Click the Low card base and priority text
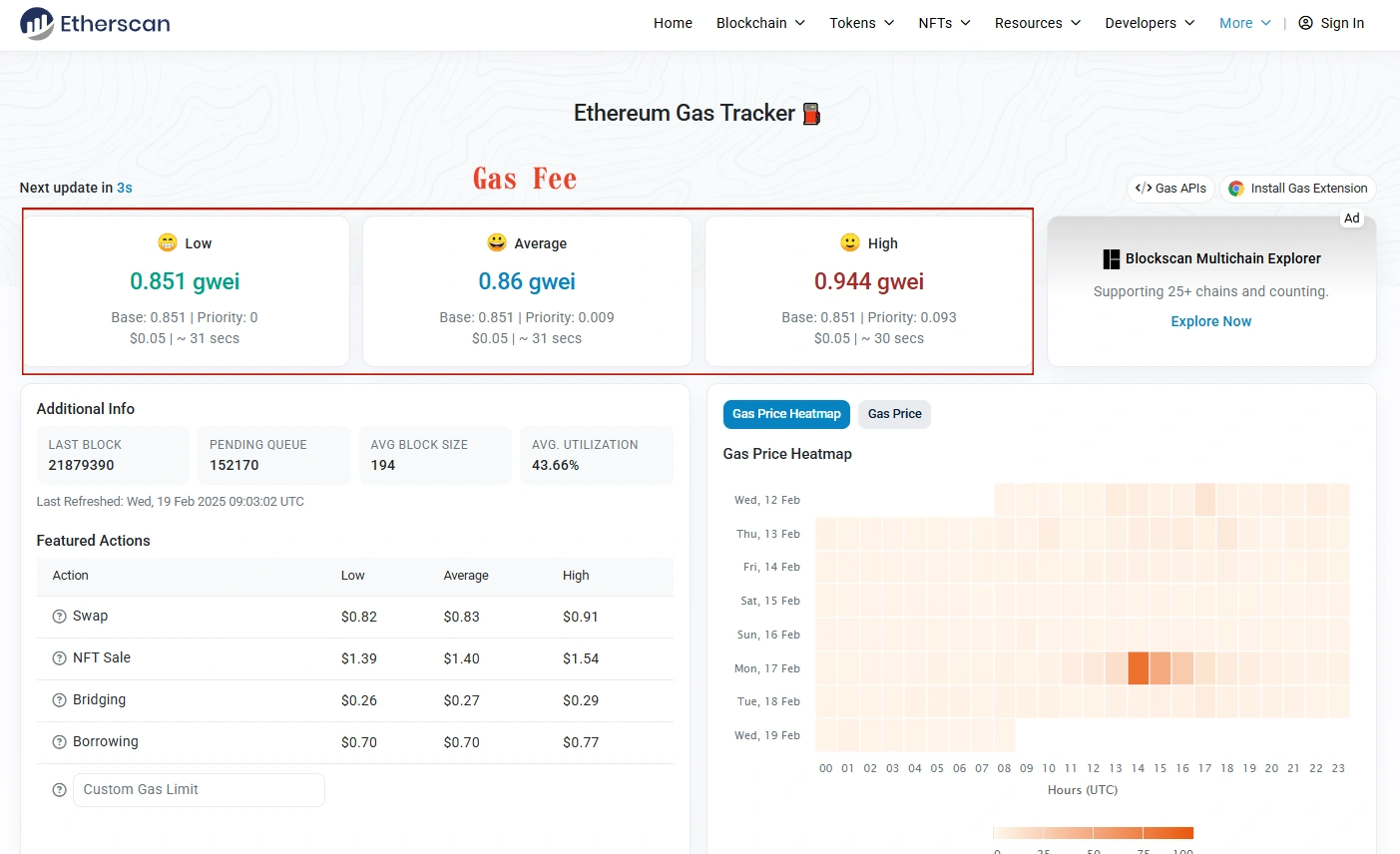This screenshot has height=854, width=1400. pyautogui.click(x=185, y=317)
